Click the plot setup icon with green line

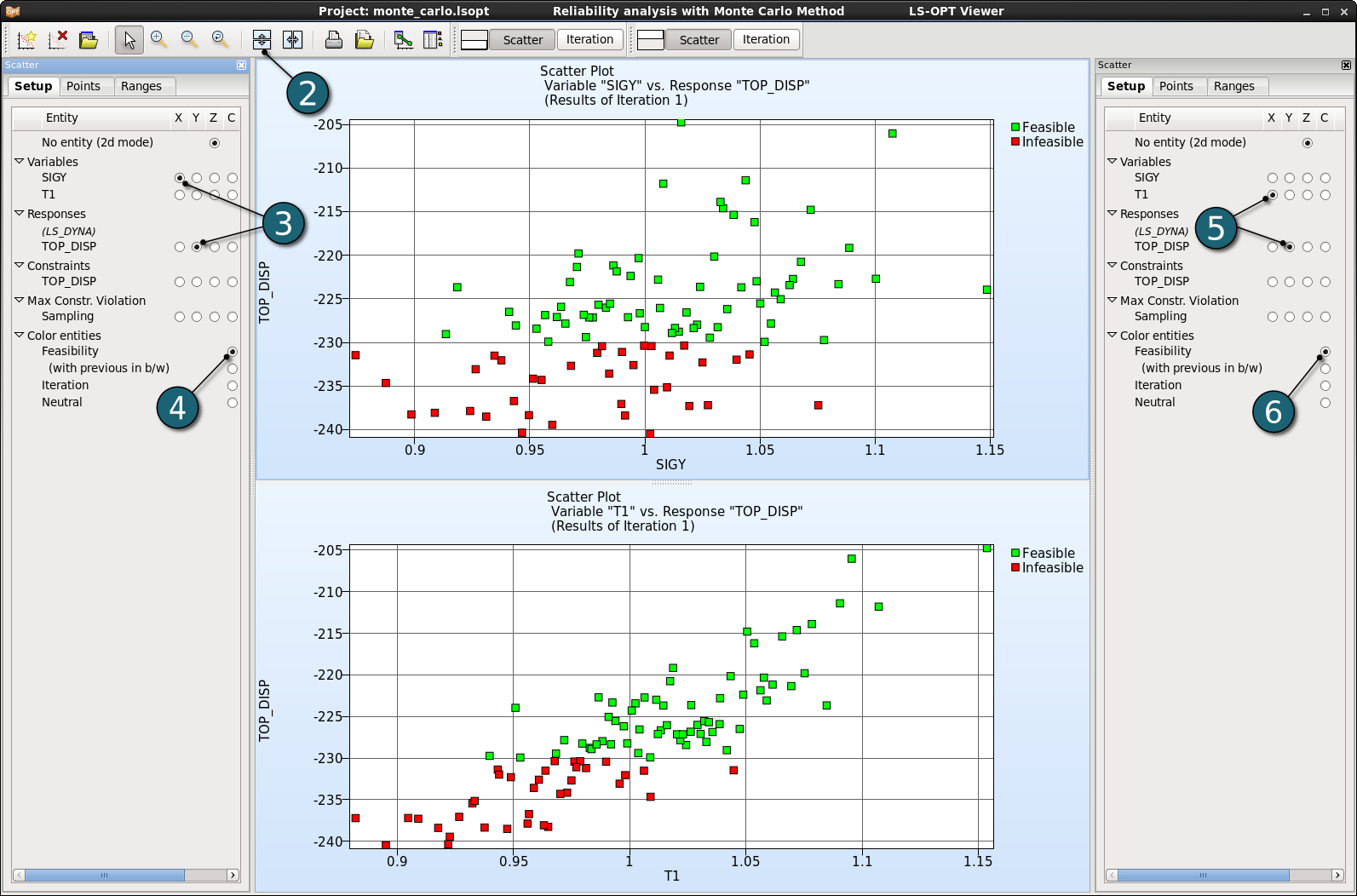[x=404, y=39]
